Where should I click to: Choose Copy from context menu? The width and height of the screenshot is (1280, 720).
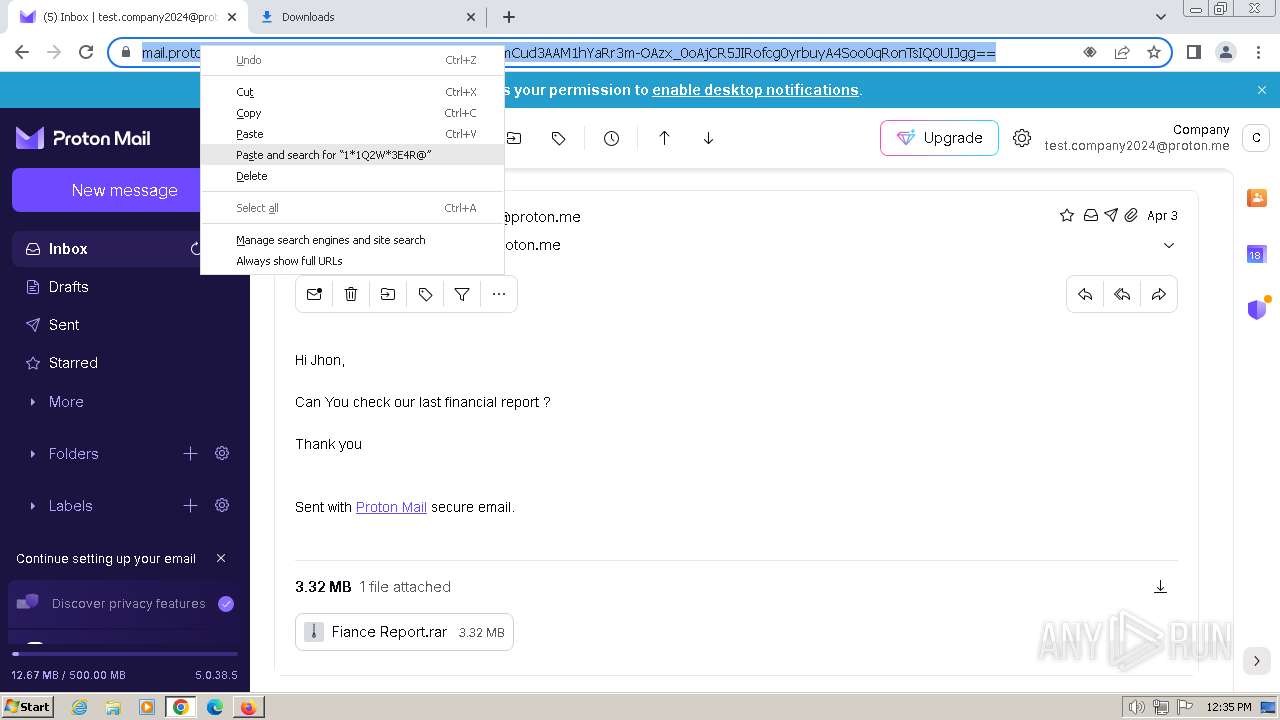pyautogui.click(x=352, y=113)
